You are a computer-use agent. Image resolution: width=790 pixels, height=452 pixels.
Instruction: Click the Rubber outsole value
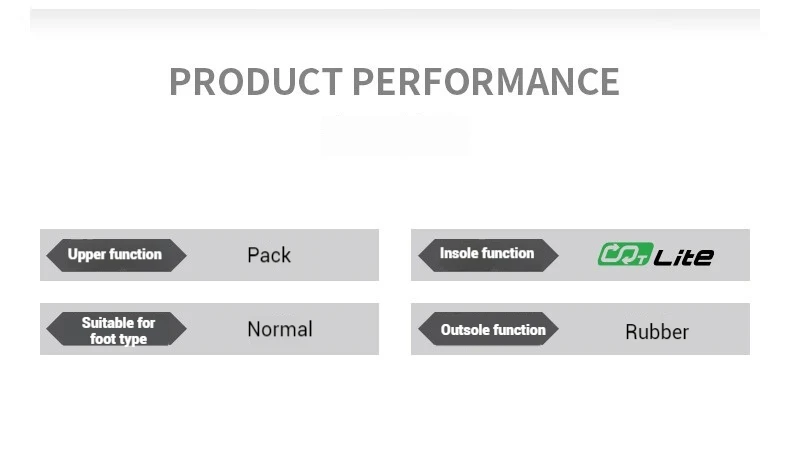(x=657, y=332)
